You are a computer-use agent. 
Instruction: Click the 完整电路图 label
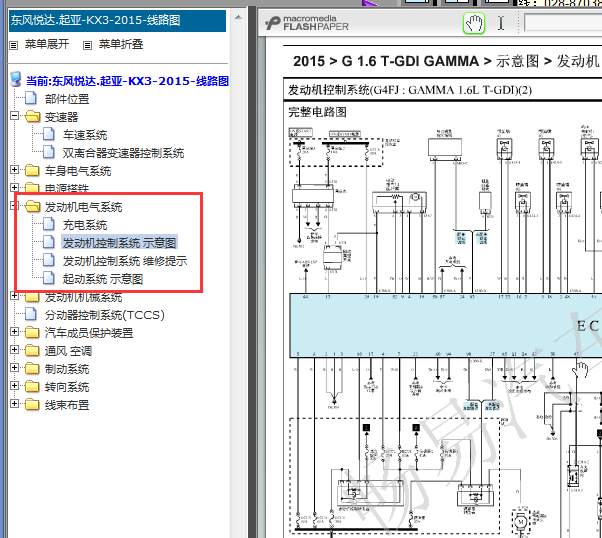coord(317,112)
